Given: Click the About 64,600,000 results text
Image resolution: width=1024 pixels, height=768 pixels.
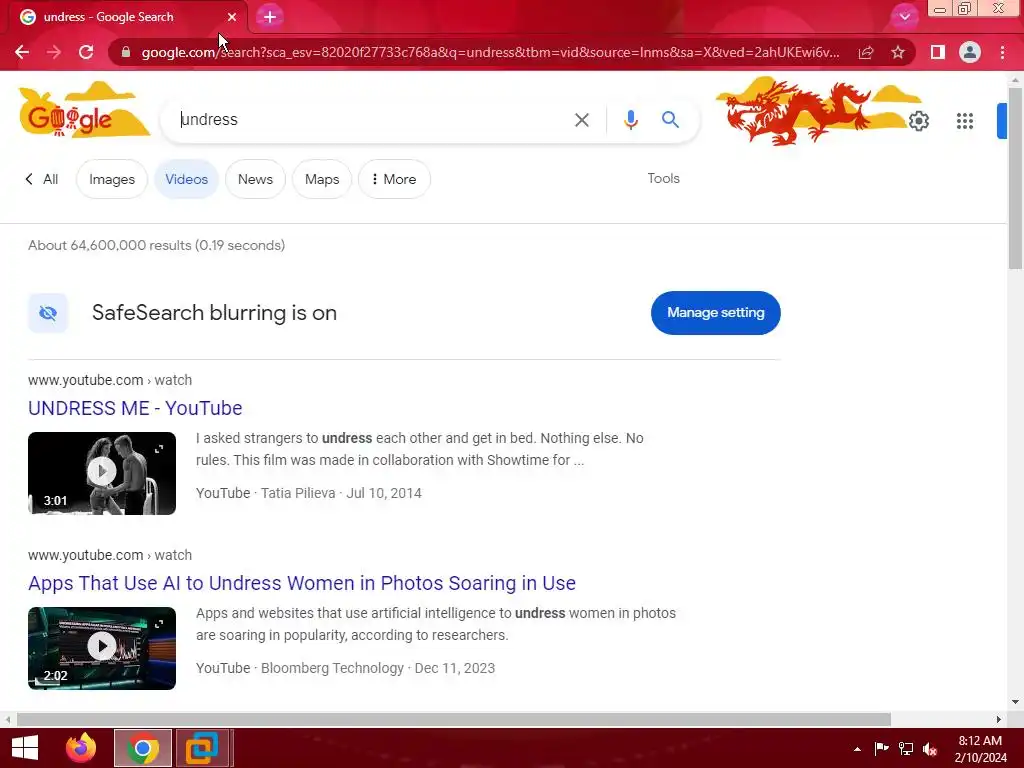Looking at the screenshot, I should [157, 246].
